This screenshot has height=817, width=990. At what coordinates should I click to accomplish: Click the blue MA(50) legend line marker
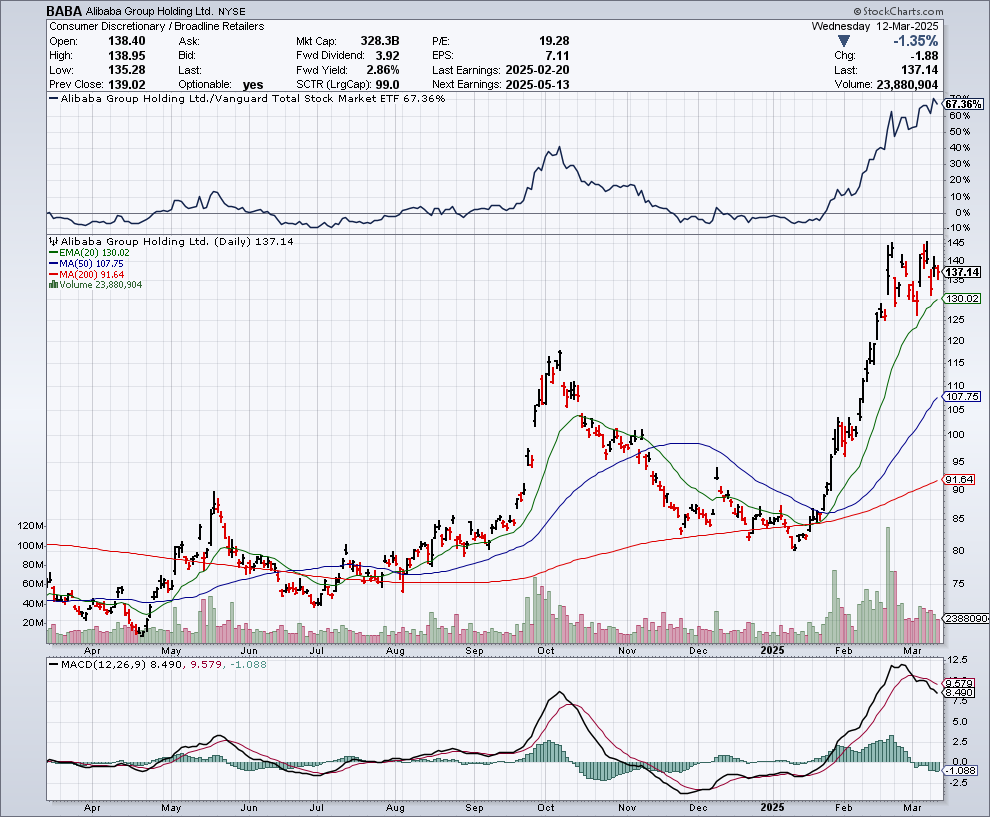[x=53, y=263]
